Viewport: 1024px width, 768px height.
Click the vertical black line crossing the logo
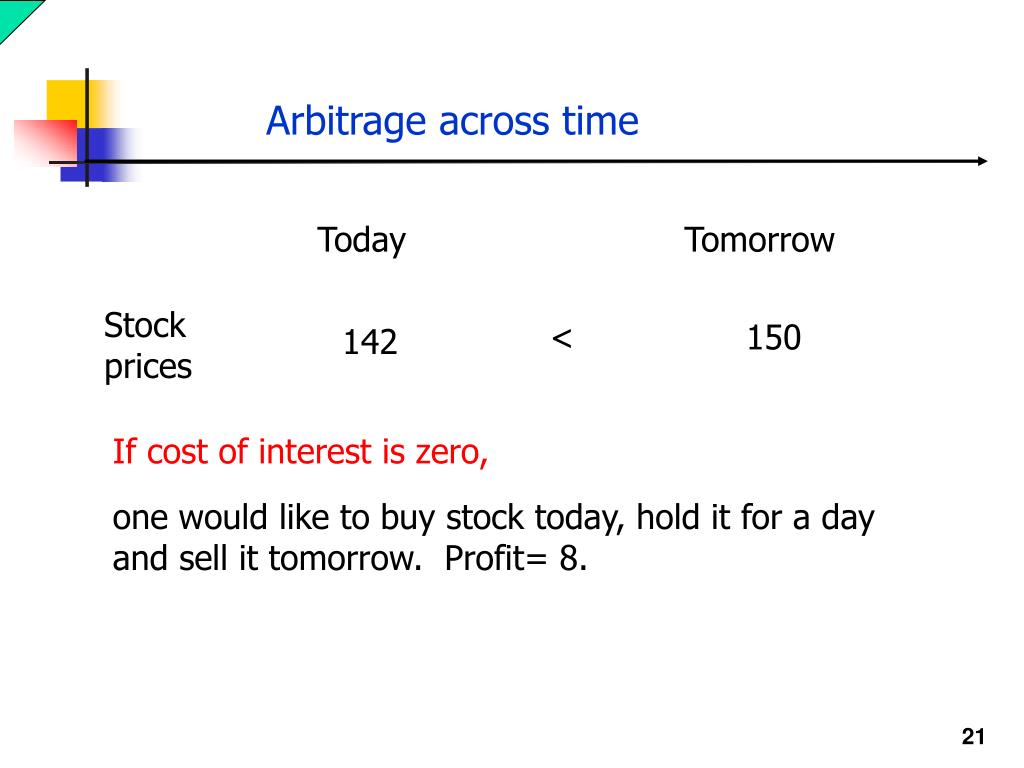tap(87, 127)
